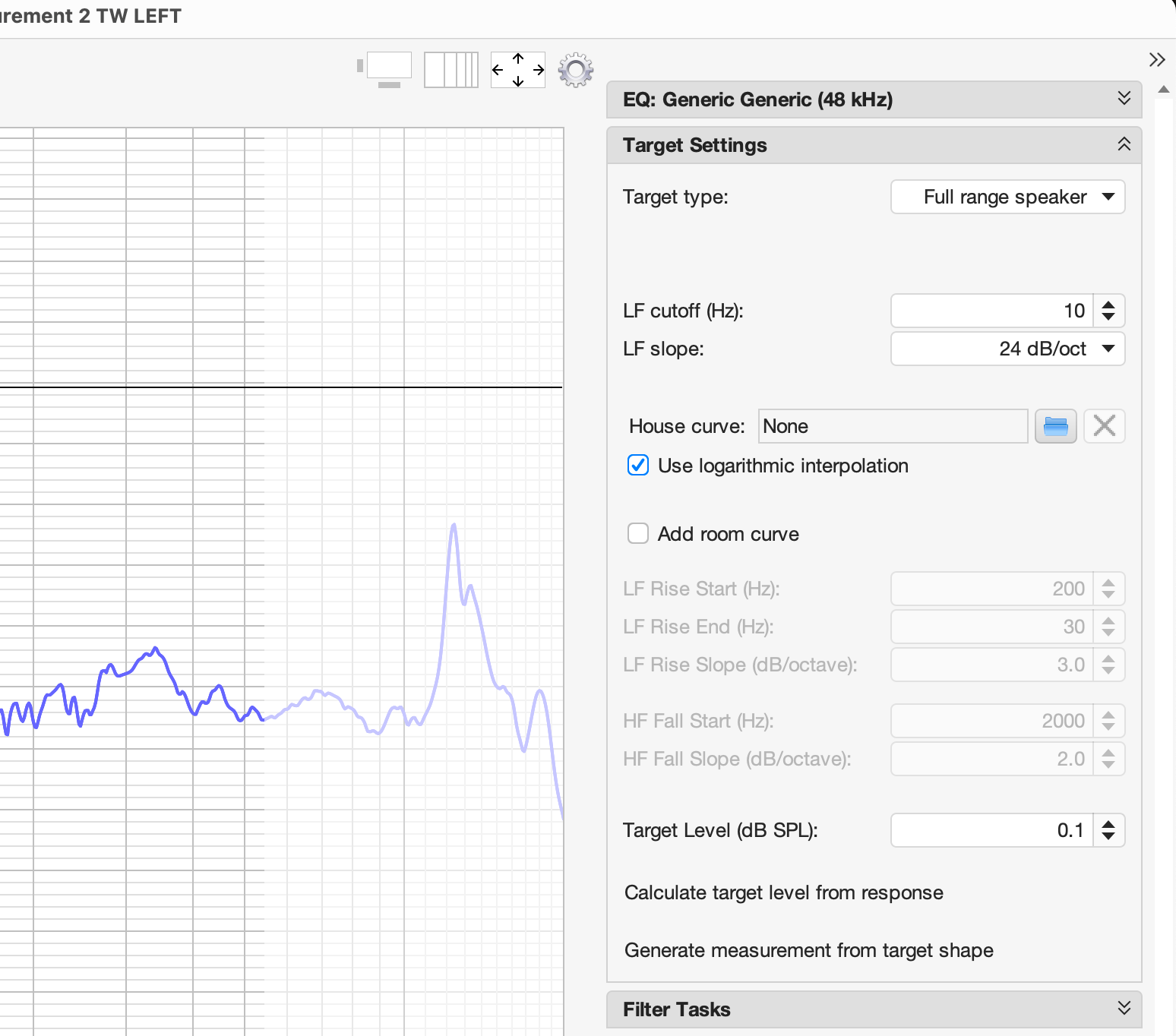Viewport: 1176px width, 1036px height.
Task: Open the Target type dropdown
Action: (1007, 197)
